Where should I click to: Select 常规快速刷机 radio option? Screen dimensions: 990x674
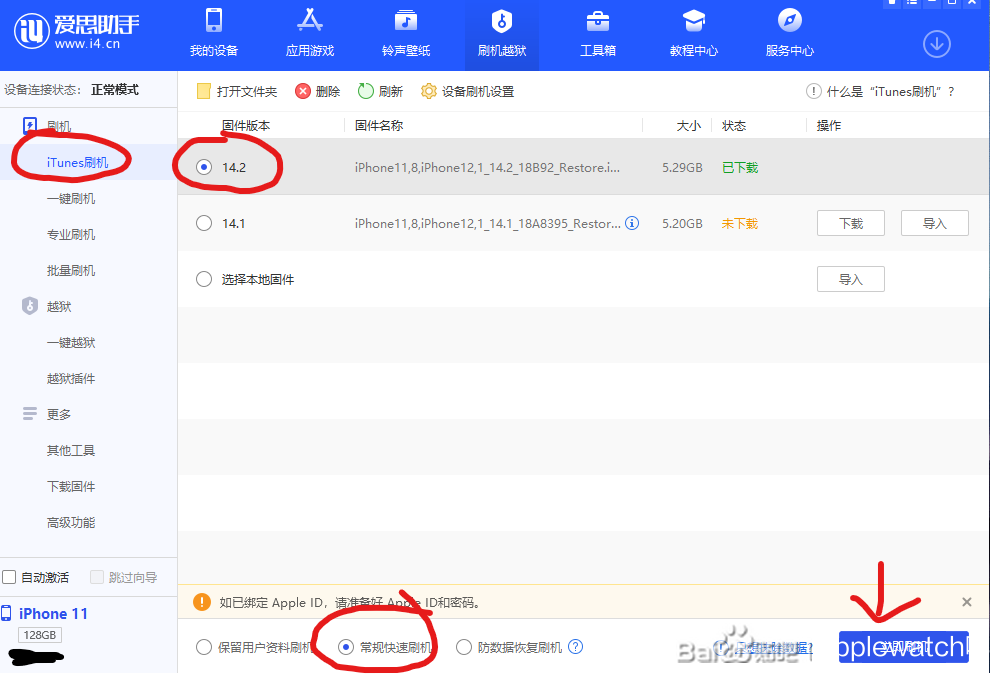click(345, 647)
